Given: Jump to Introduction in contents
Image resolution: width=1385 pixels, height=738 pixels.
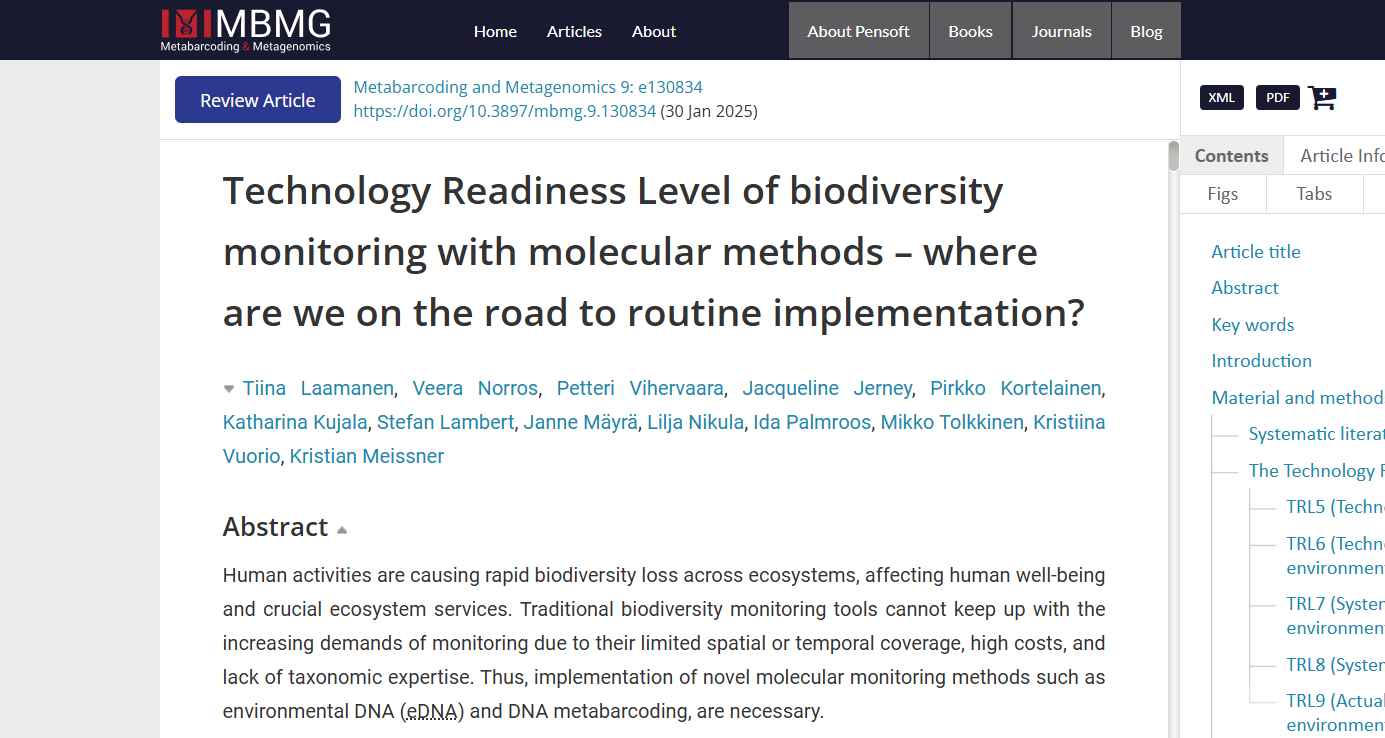Looking at the screenshot, I should tap(1261, 361).
